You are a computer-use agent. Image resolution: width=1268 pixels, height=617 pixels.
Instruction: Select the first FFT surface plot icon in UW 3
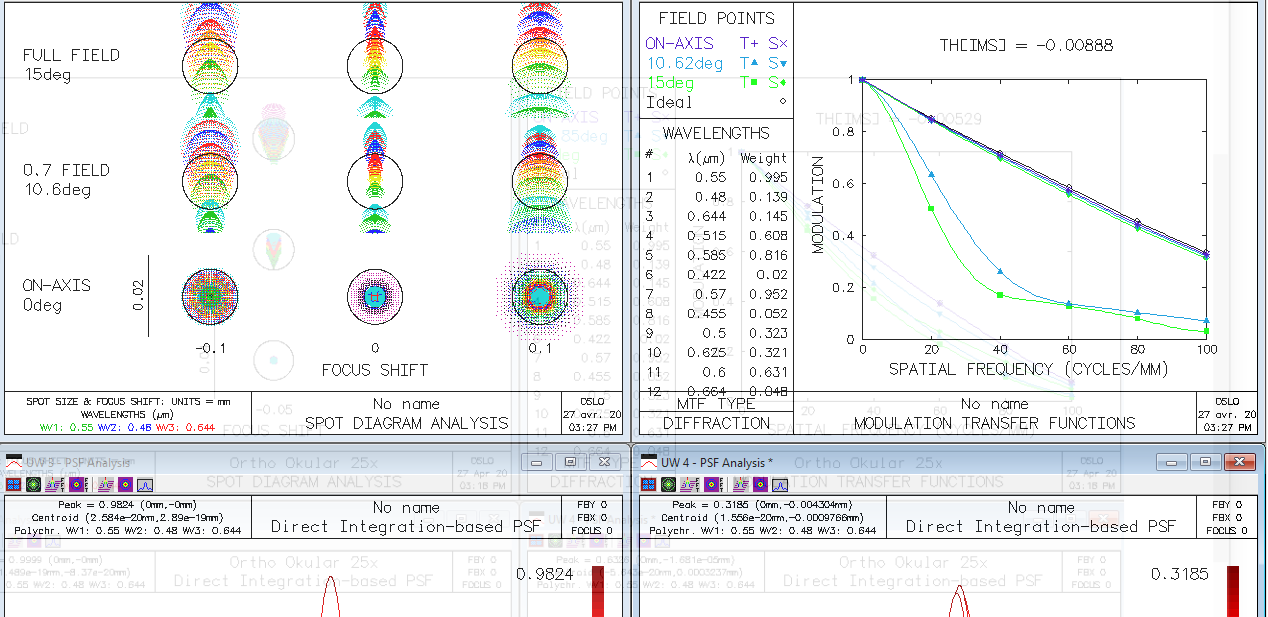click(55, 484)
